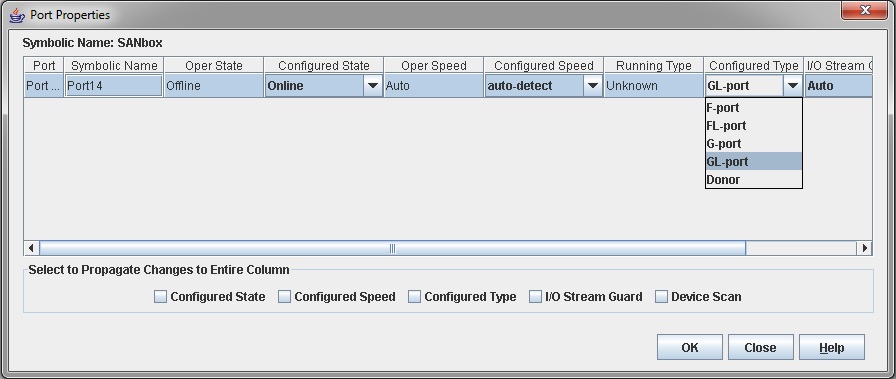Open Help for port properties
This screenshot has height=379, width=896.
coord(831,348)
